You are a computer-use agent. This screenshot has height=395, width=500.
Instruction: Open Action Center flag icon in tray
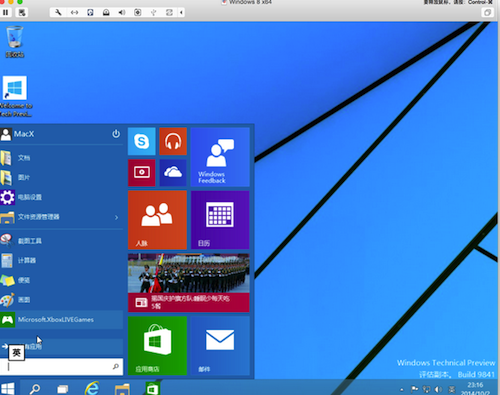[x=414, y=389]
